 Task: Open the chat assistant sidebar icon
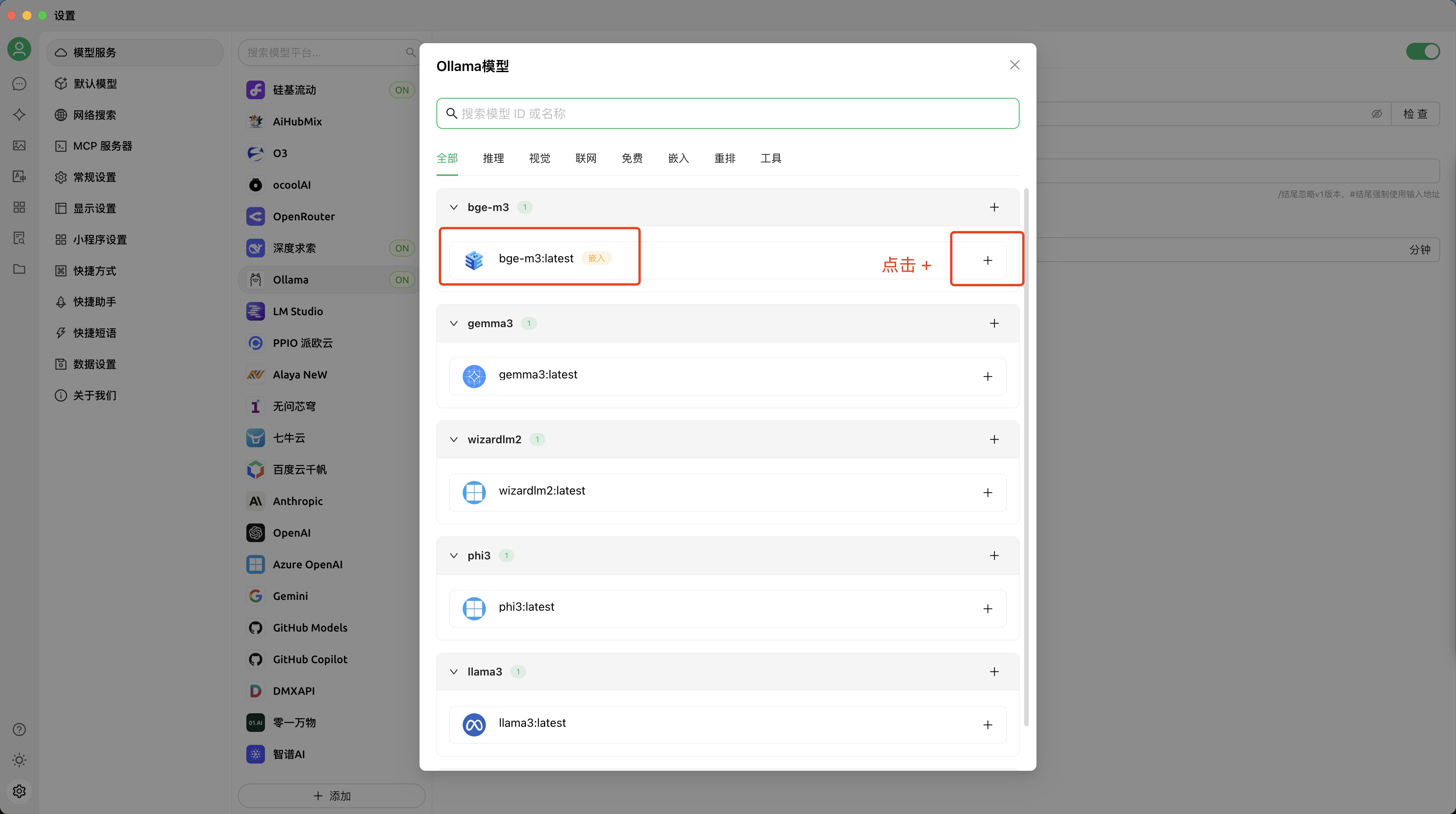[19, 84]
